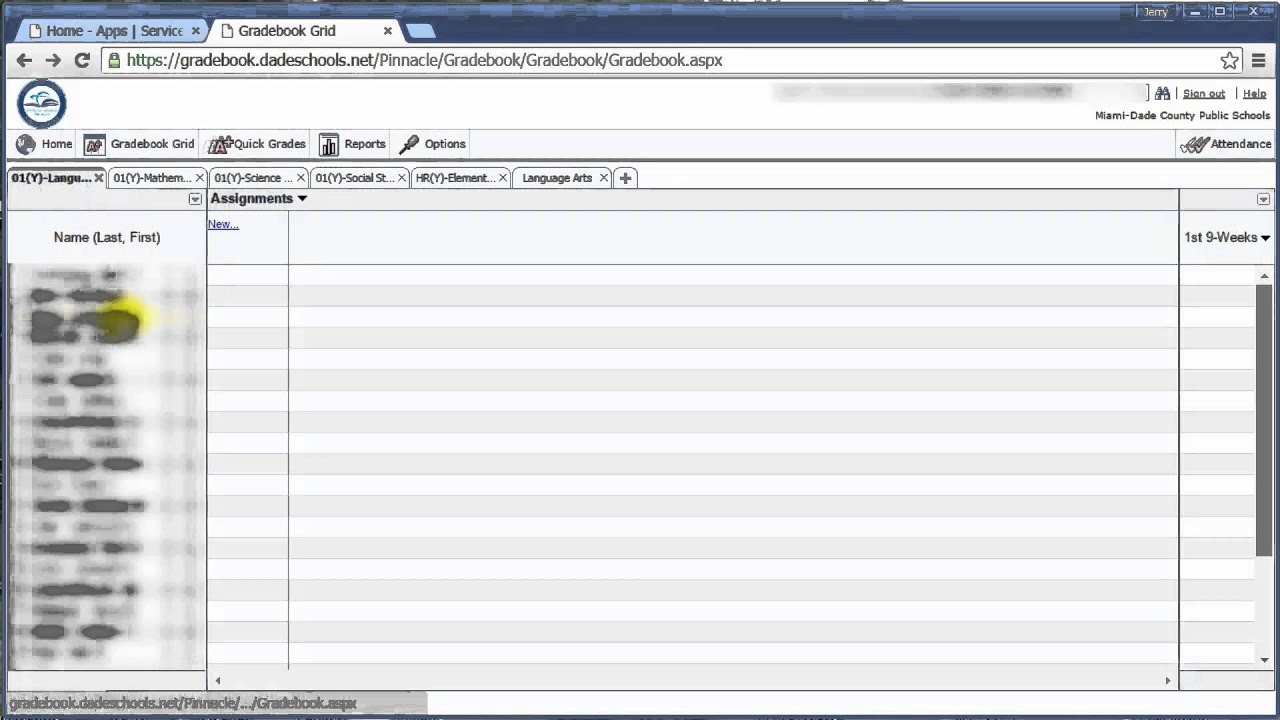This screenshot has height=720, width=1280.
Task: Click the school district logo
Action: [42, 104]
